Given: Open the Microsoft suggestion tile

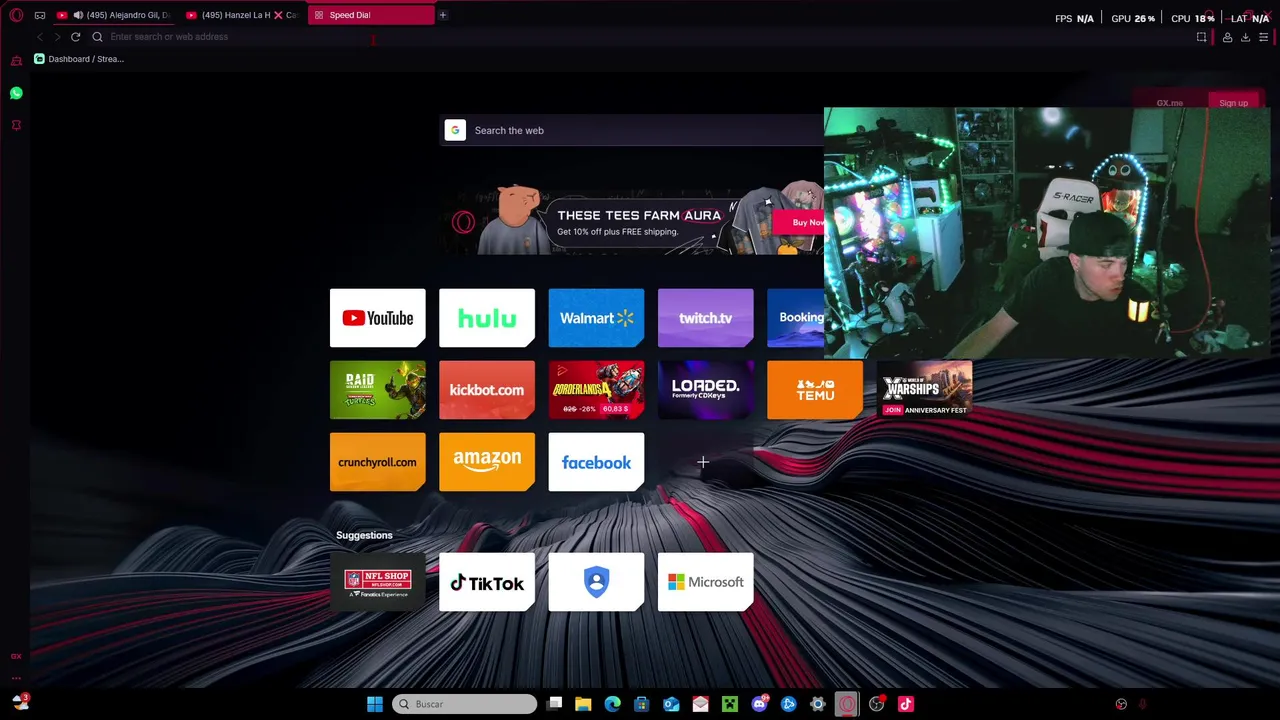Looking at the screenshot, I should pyautogui.click(x=706, y=582).
